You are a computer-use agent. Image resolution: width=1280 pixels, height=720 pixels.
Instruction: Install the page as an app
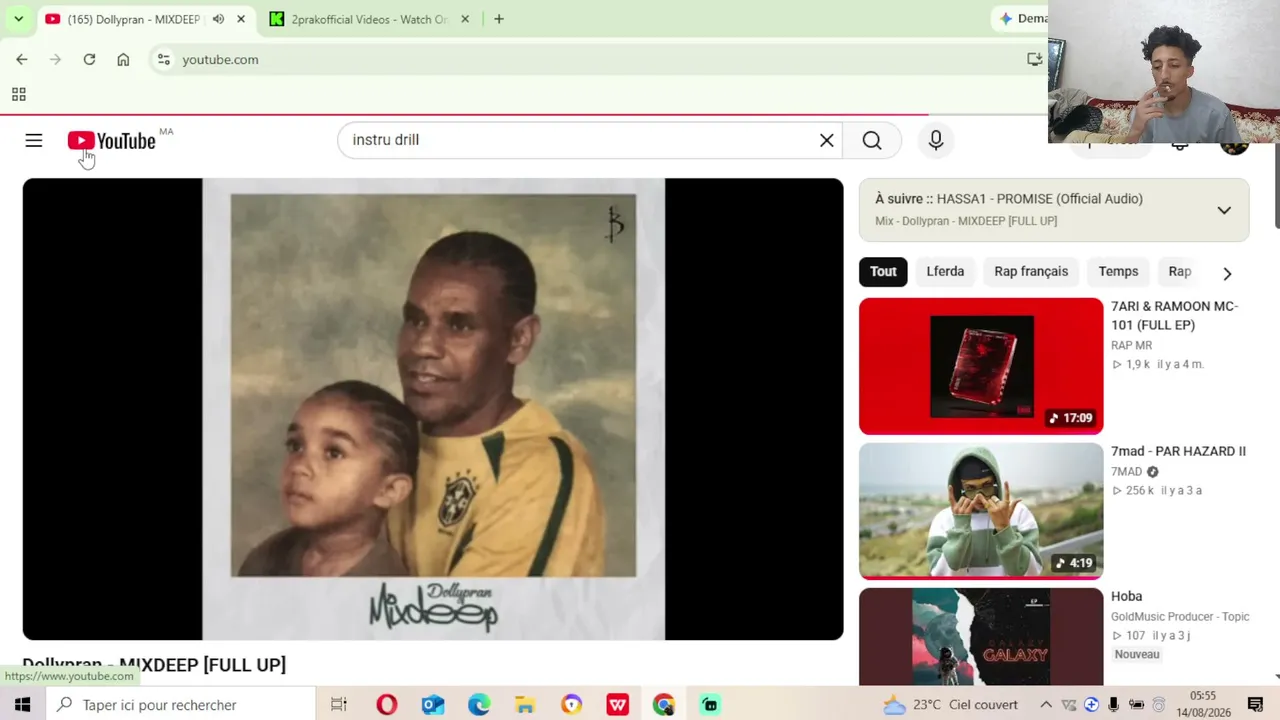[x=1035, y=60]
